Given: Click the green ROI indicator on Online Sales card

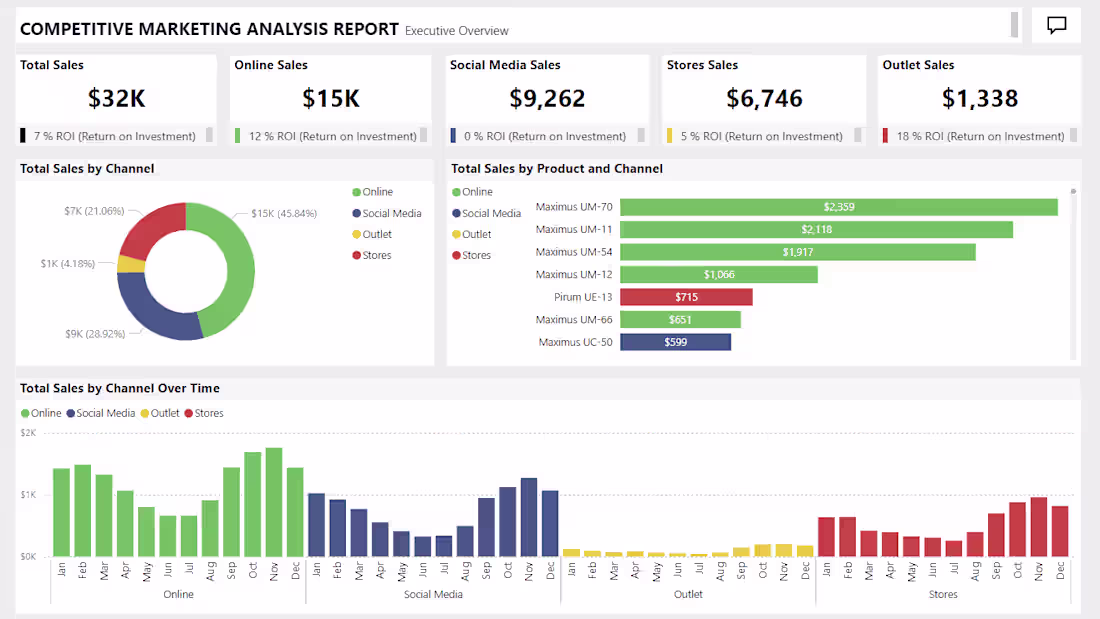Looking at the screenshot, I should click(x=237, y=135).
